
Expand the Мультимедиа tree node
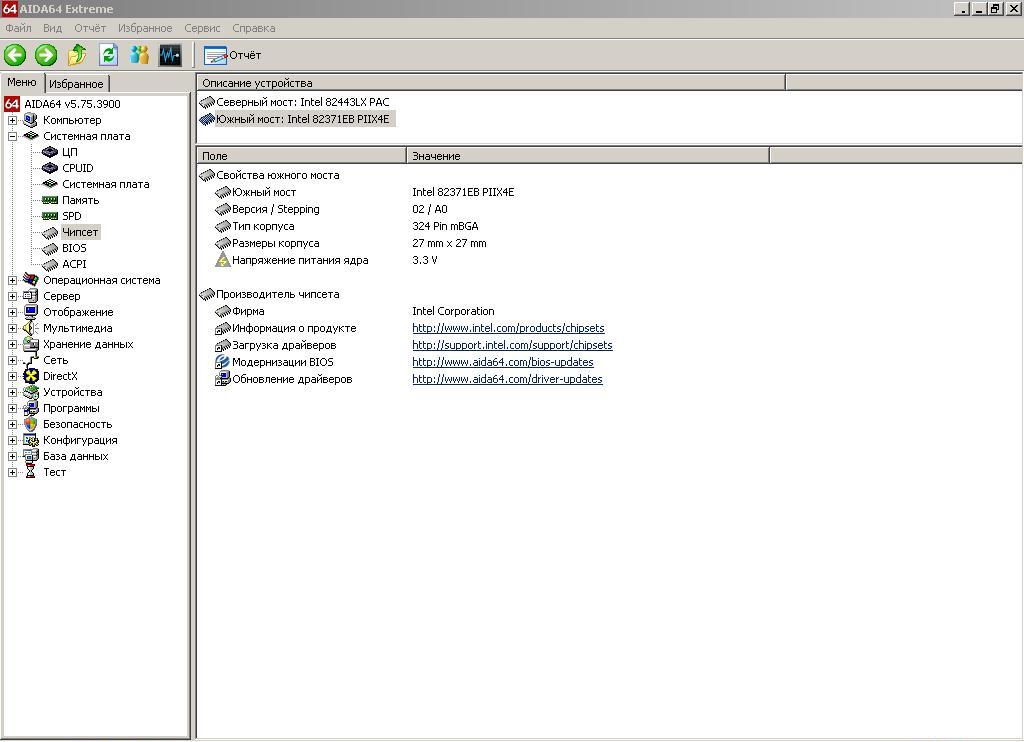(x=12, y=329)
